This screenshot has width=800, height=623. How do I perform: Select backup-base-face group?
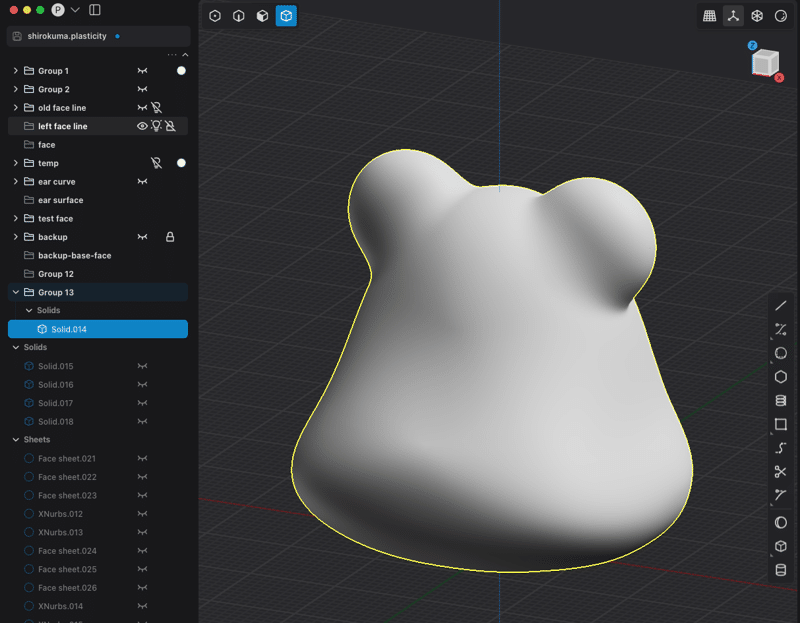coord(98,255)
